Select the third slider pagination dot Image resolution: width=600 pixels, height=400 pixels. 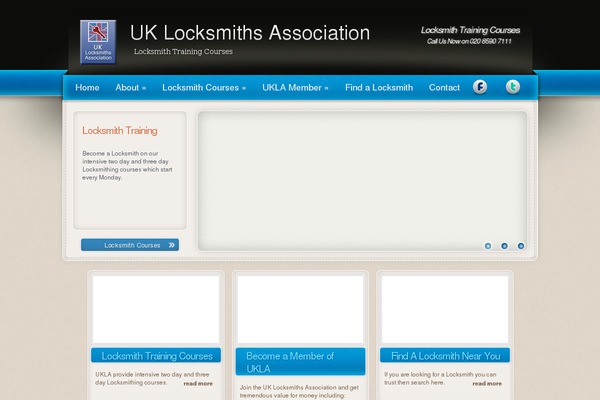coord(521,246)
